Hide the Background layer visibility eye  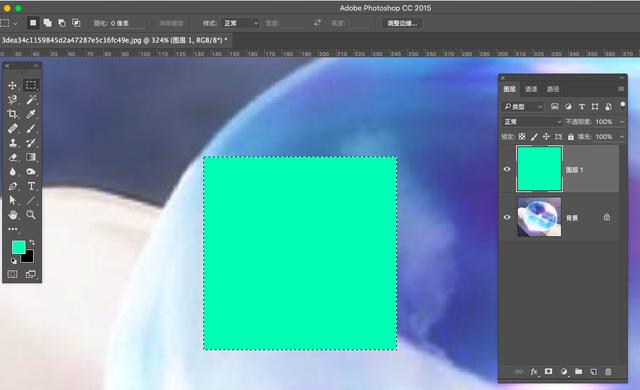pyautogui.click(x=507, y=217)
